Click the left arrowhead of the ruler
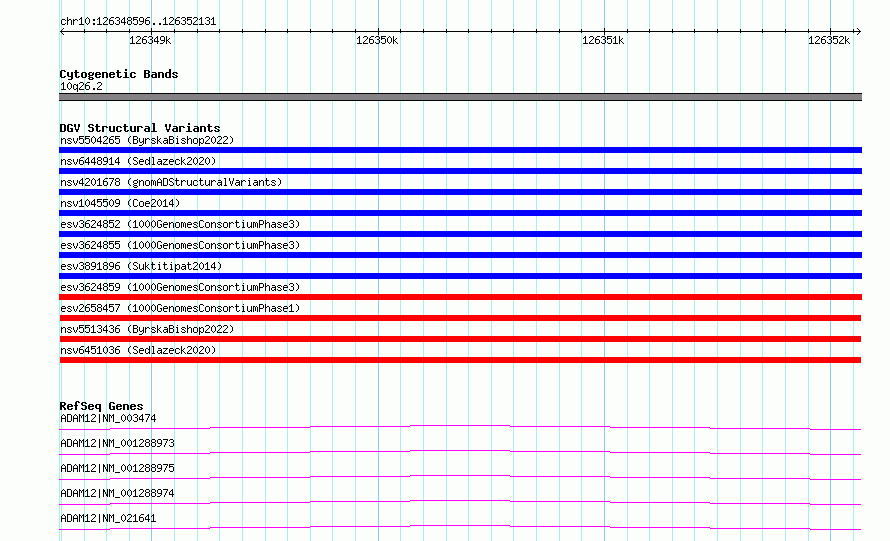Viewport: 890px width, 541px height. point(62,31)
